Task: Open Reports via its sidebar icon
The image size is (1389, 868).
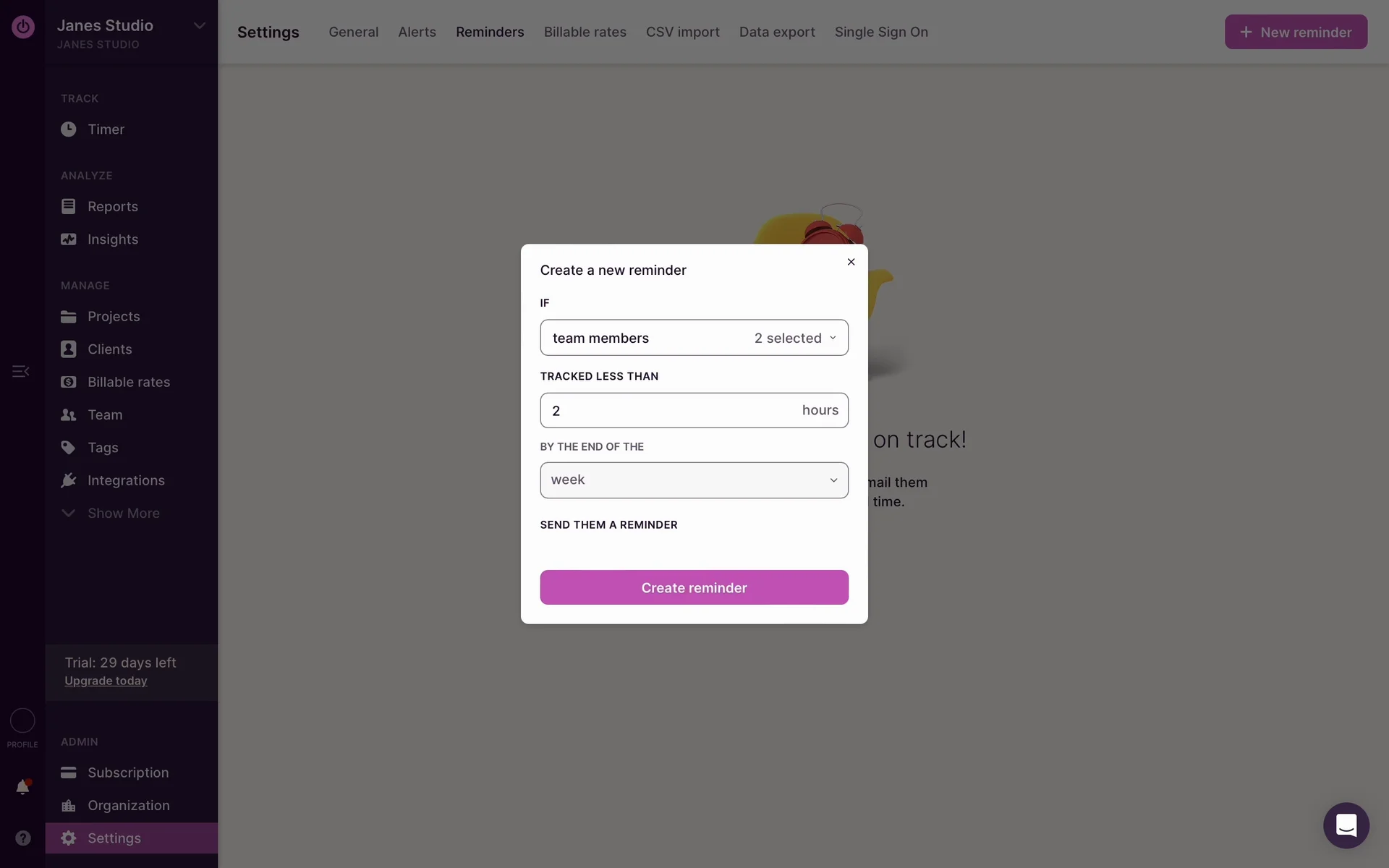Action: (x=68, y=206)
